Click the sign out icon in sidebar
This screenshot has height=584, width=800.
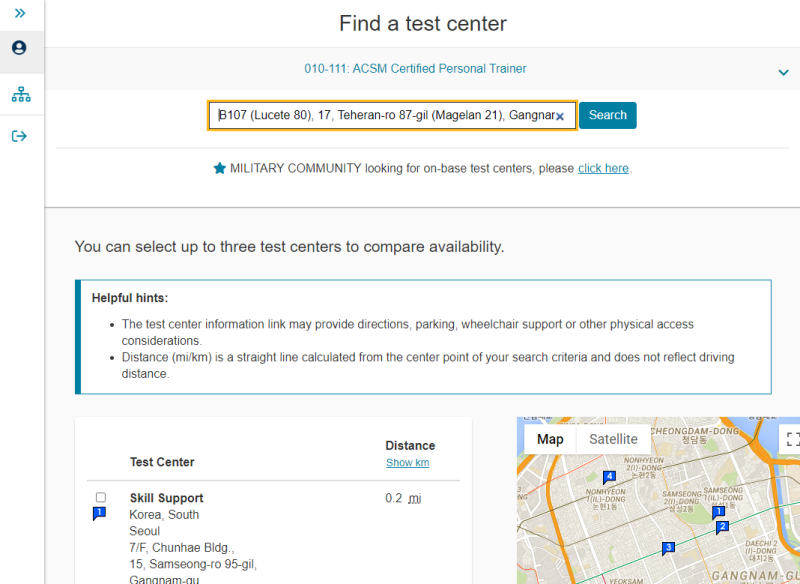[19, 136]
